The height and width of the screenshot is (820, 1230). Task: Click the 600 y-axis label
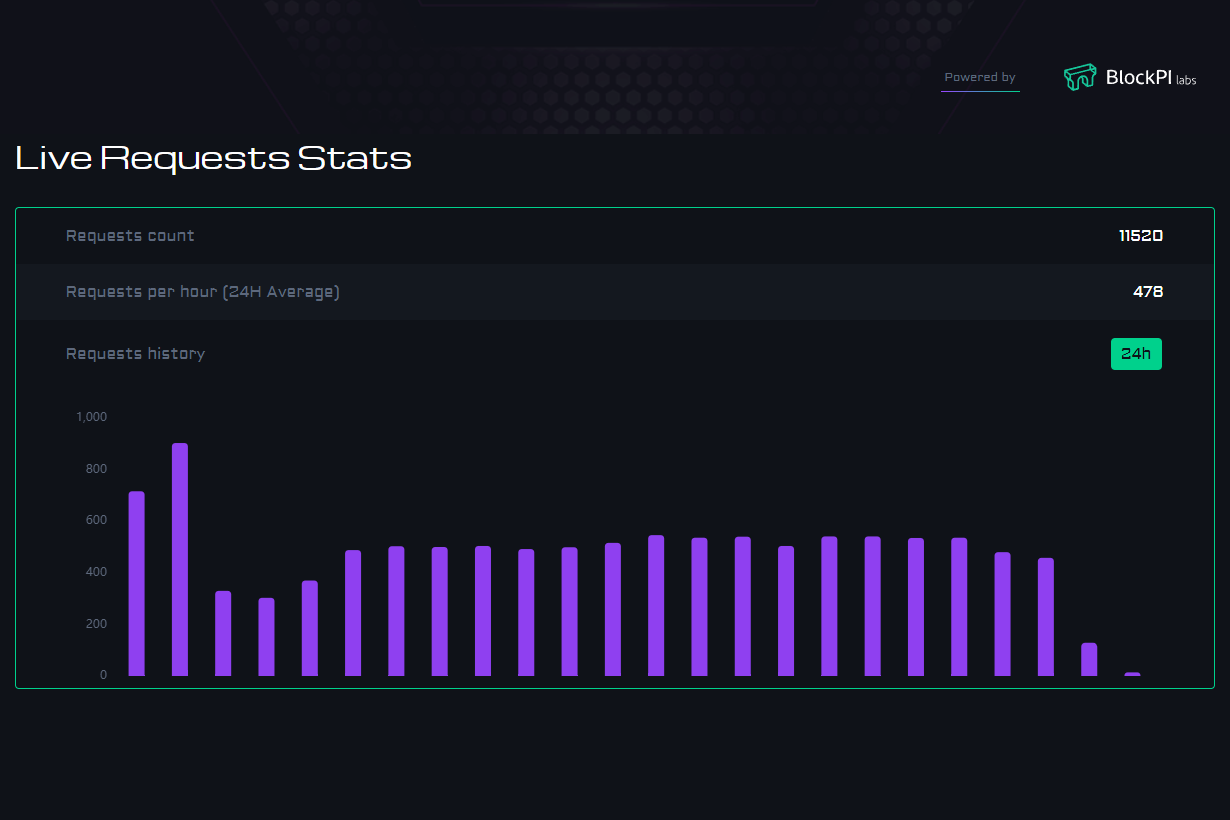pyautogui.click(x=97, y=520)
